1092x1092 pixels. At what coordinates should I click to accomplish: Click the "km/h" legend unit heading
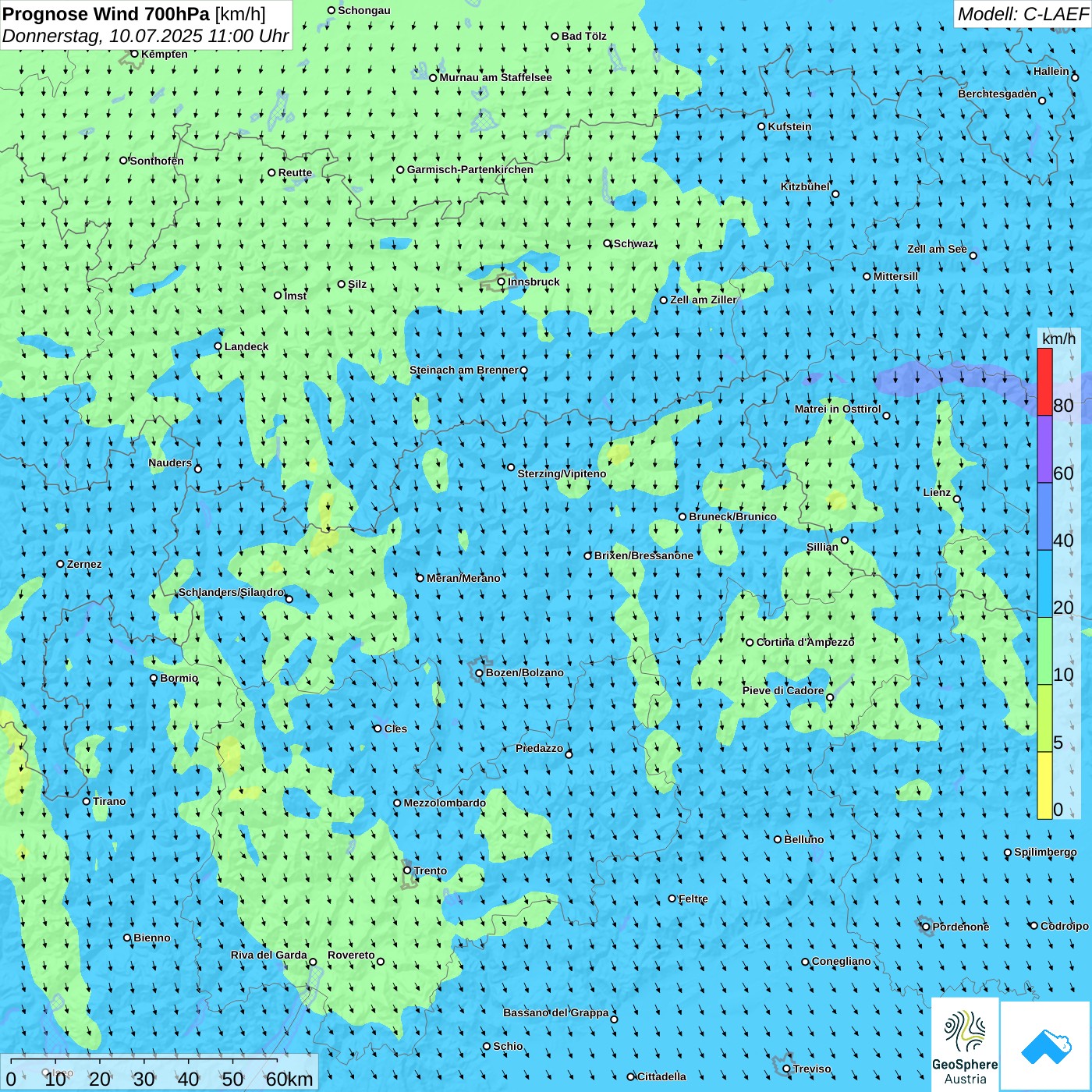click(1058, 339)
